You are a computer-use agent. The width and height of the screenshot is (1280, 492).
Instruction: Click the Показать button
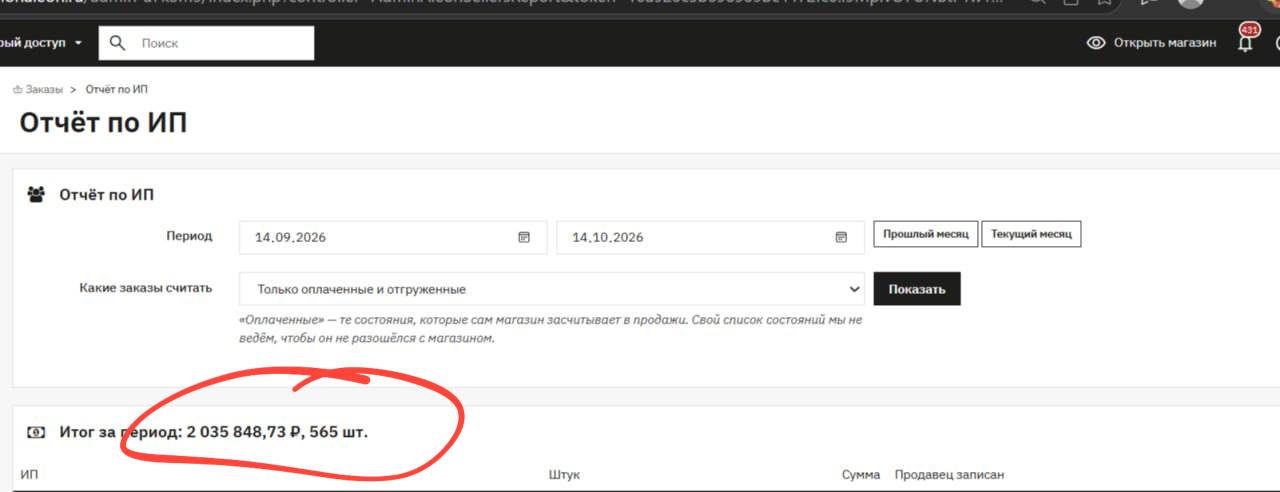point(917,289)
